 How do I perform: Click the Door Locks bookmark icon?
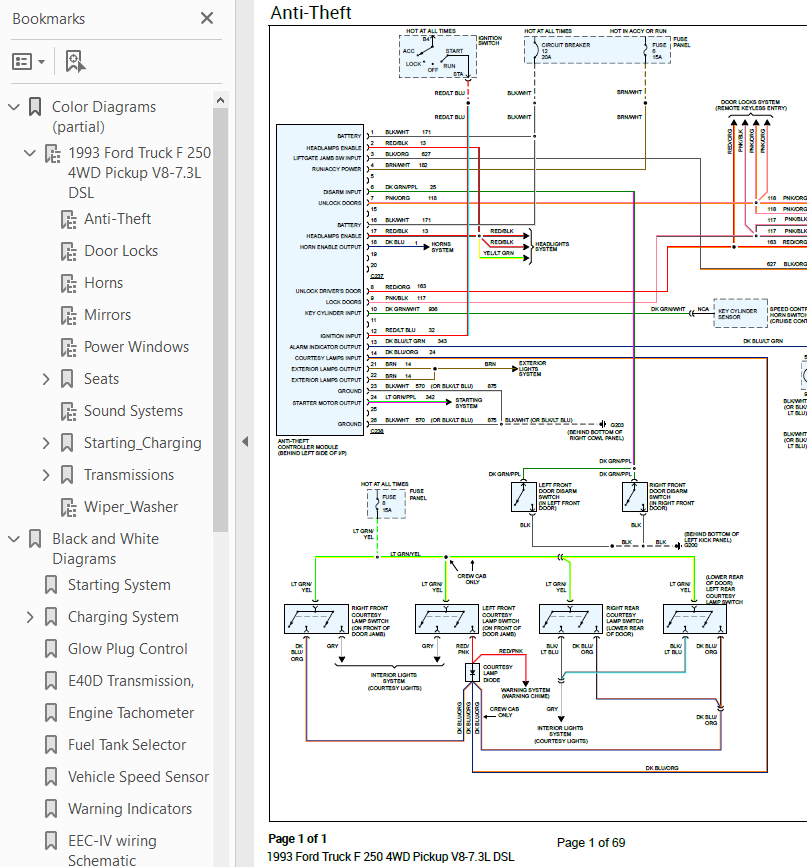click(69, 252)
